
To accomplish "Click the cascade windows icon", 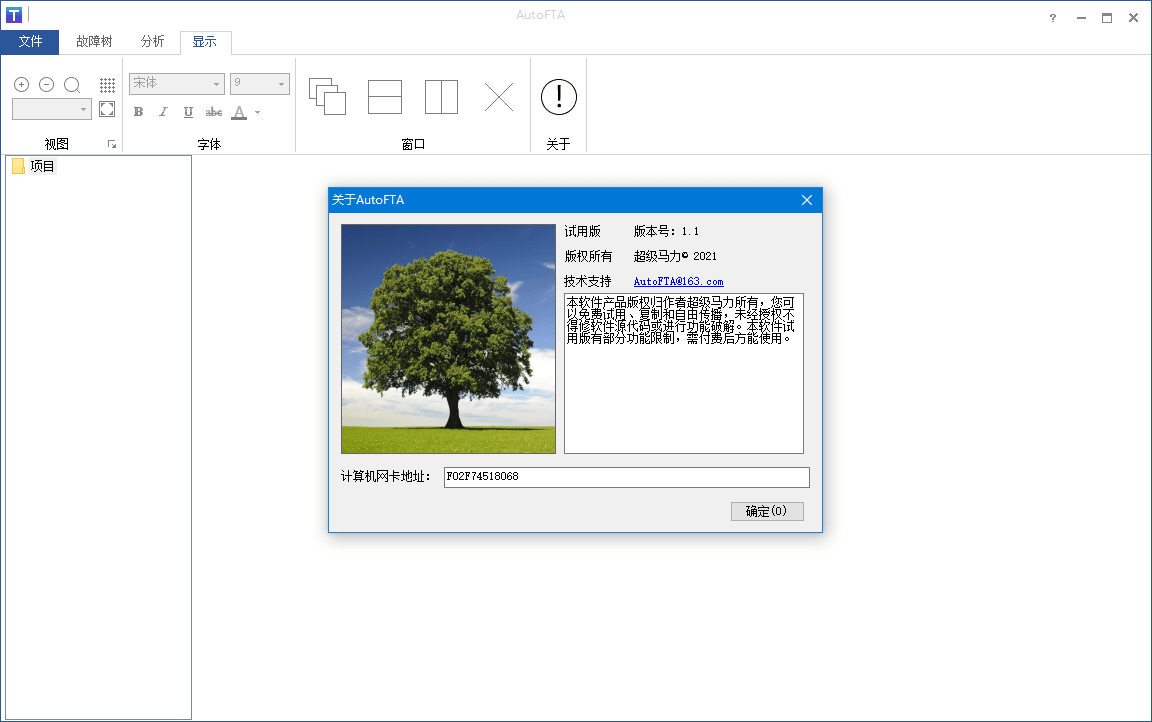I will (x=328, y=97).
